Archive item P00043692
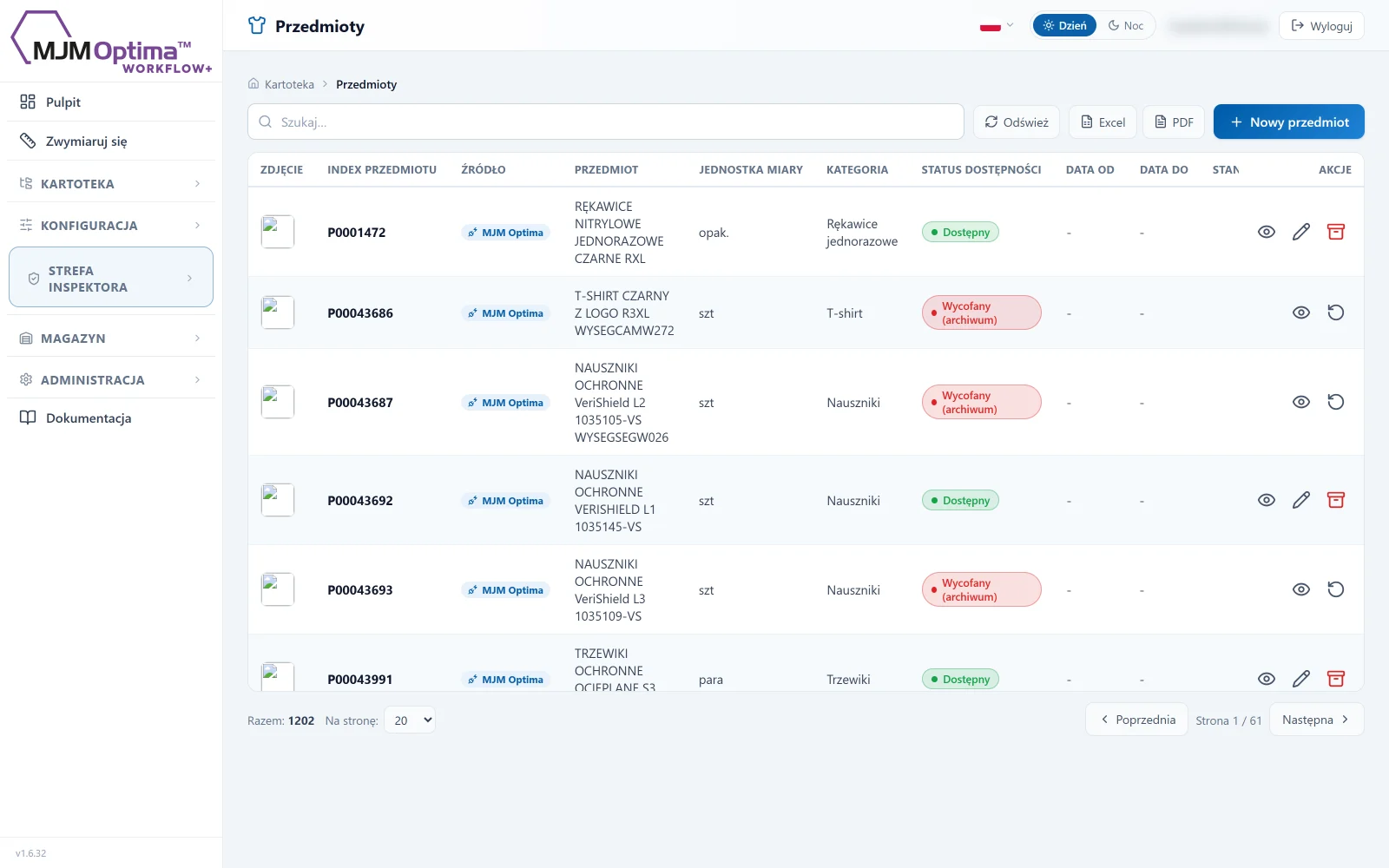The height and width of the screenshot is (868, 1389). tap(1336, 500)
